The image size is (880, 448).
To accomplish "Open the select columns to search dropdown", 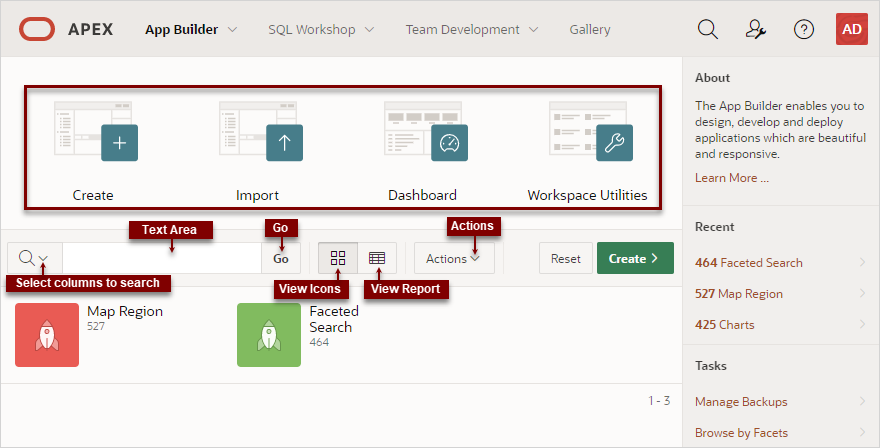I will coord(34,258).
